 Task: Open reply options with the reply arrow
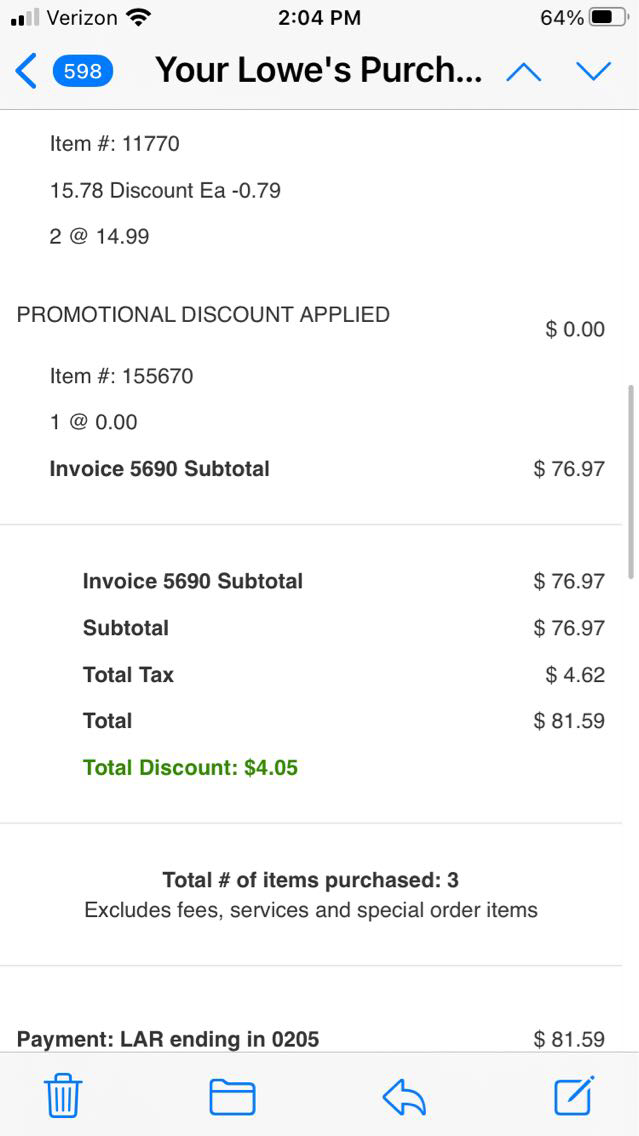click(404, 1097)
